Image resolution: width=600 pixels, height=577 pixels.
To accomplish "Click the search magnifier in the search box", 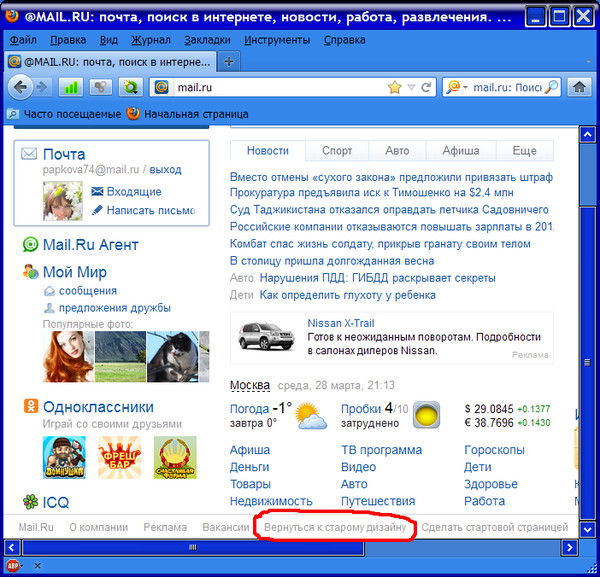I will pos(551,87).
